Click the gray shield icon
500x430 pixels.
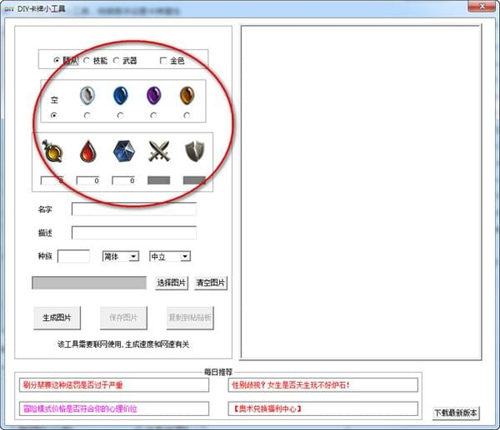point(195,151)
